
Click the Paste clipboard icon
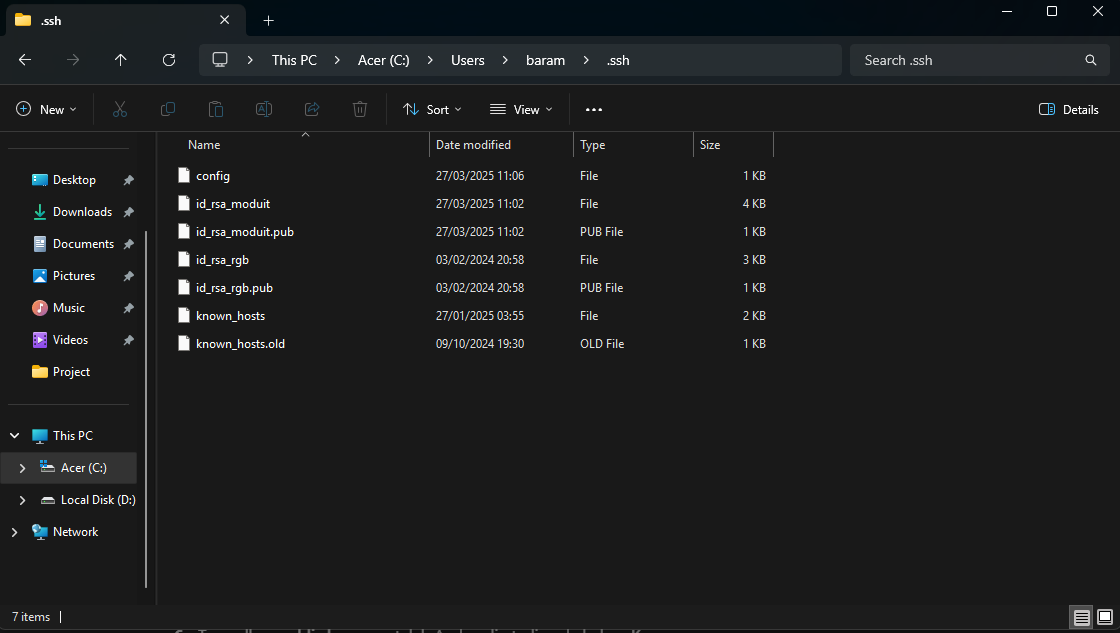pos(216,109)
